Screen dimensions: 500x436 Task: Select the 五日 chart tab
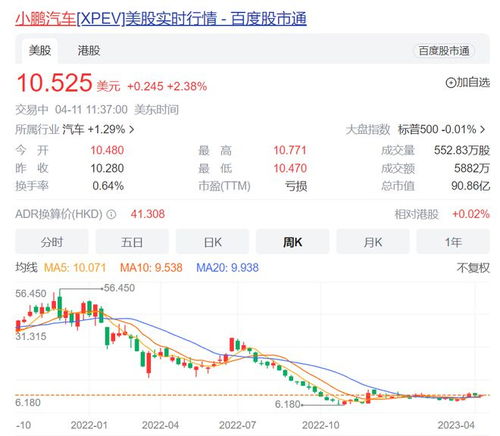[x=132, y=242]
